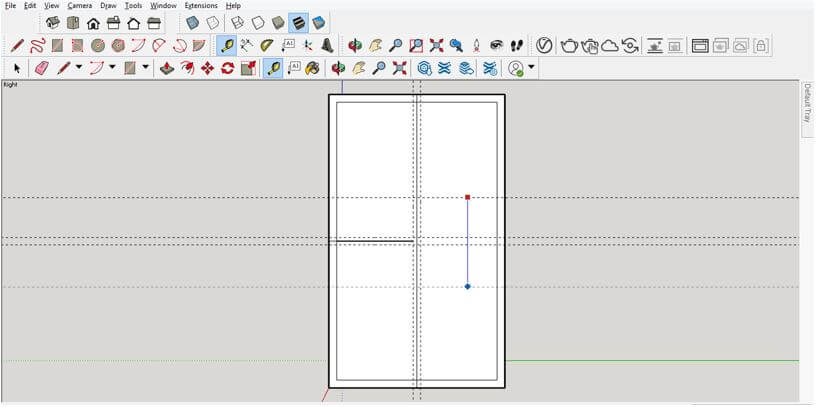The width and height of the screenshot is (816, 407).
Task: Start V-Ray interactive render teapot with hand
Action: pyautogui.click(x=590, y=46)
